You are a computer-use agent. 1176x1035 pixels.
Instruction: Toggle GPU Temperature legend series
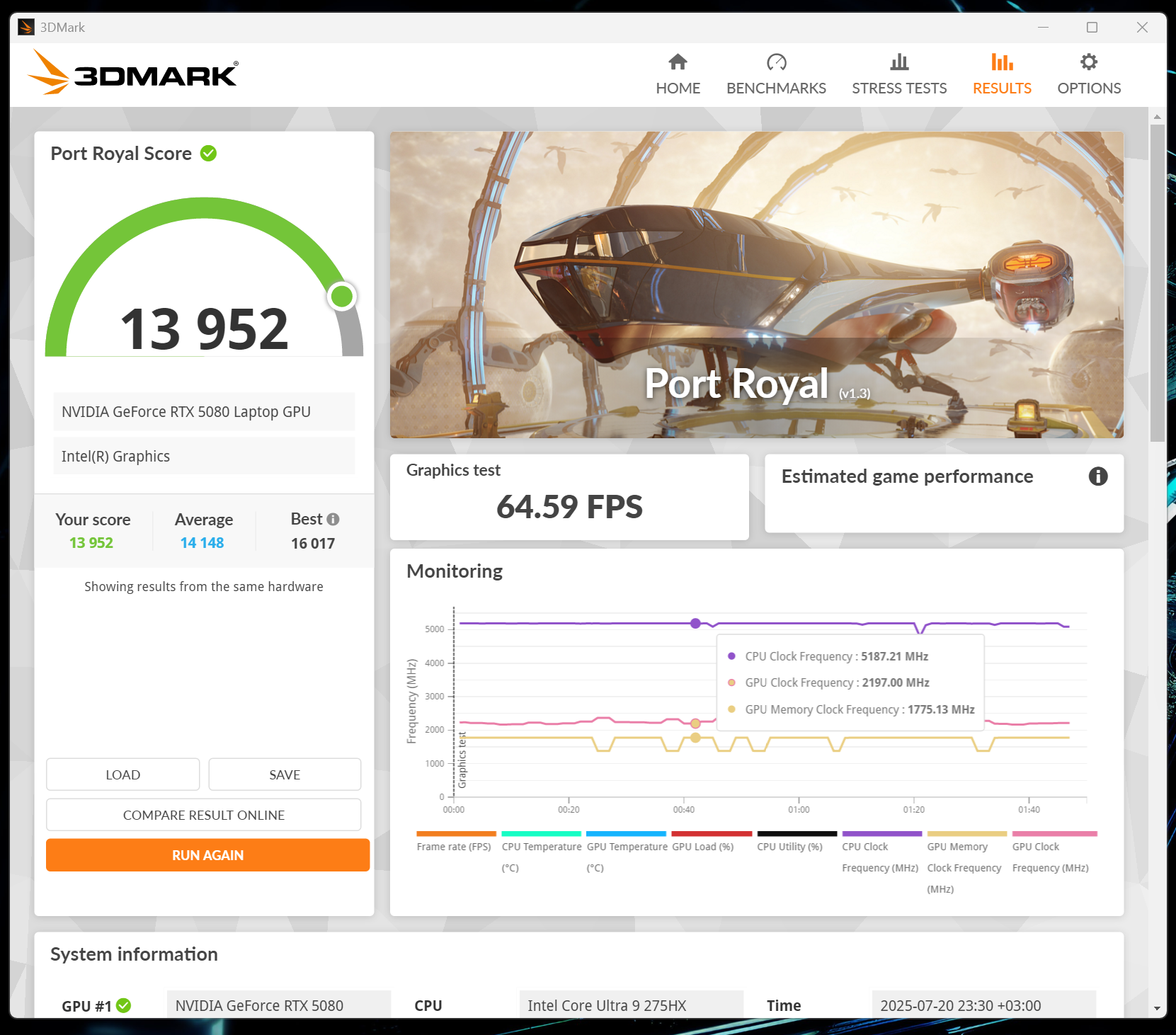click(627, 853)
